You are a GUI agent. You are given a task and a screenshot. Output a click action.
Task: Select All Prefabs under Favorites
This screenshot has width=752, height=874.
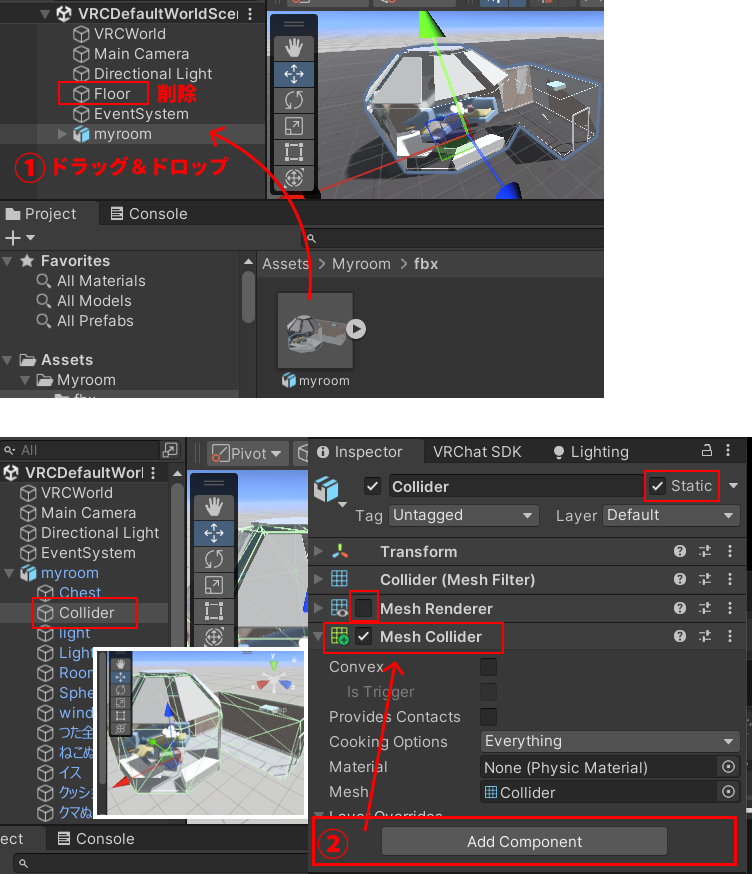pos(95,321)
